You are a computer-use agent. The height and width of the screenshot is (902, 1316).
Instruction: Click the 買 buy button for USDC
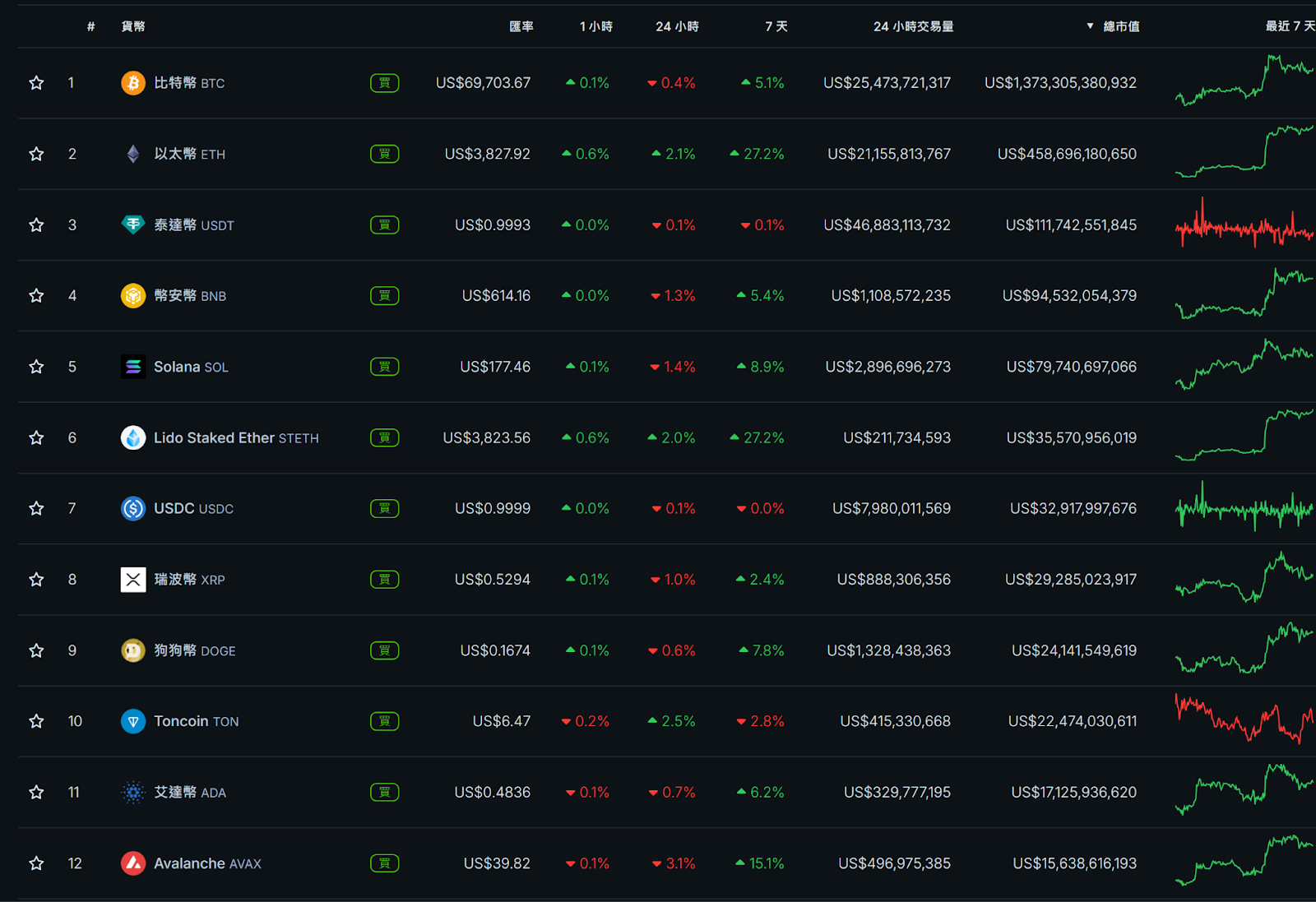pos(385,508)
